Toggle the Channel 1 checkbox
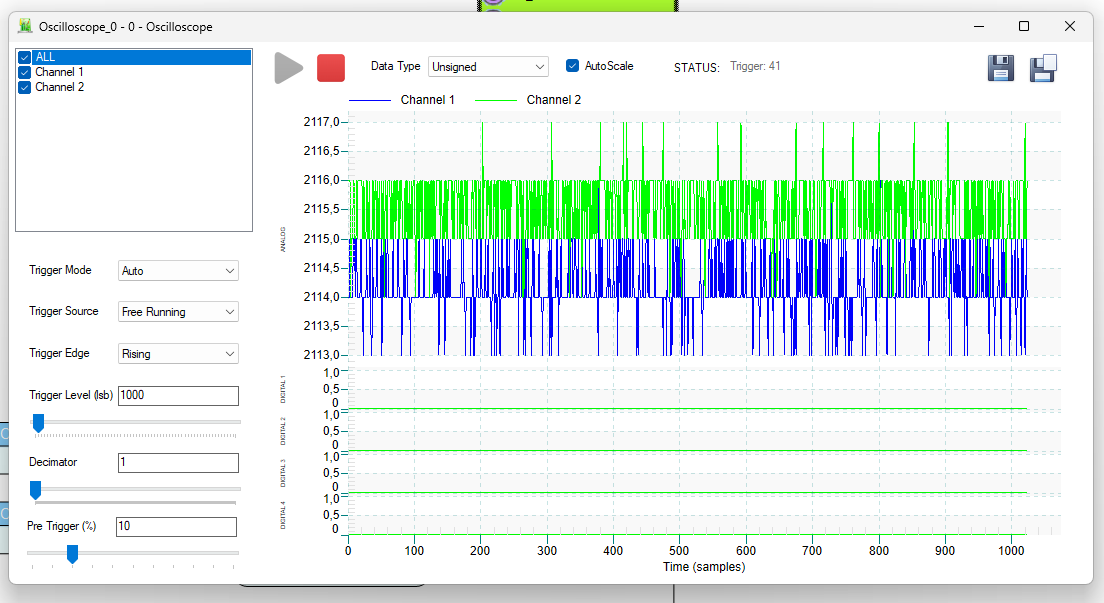This screenshot has height=603, width=1104. click(x=25, y=72)
